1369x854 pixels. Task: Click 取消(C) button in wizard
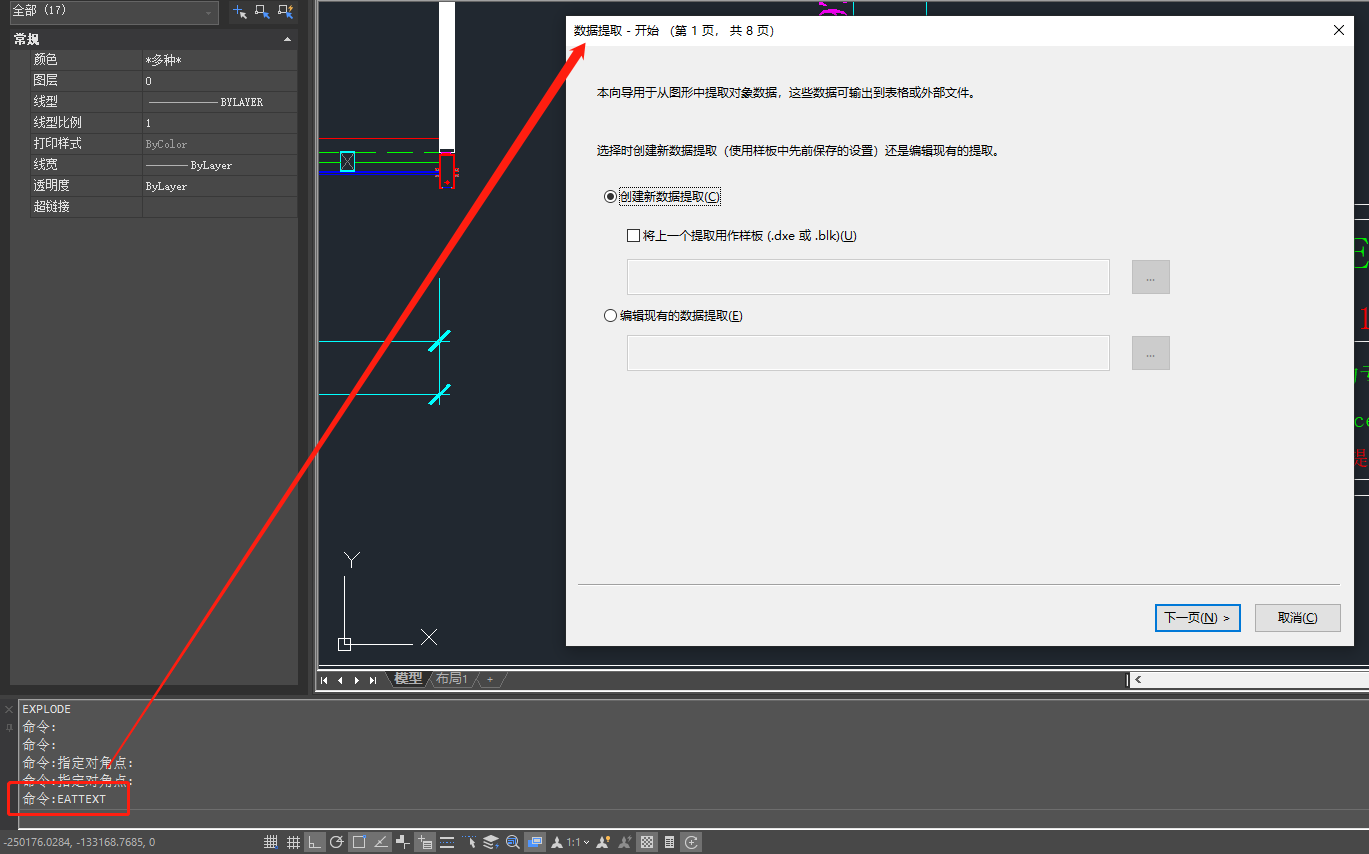[1297, 618]
